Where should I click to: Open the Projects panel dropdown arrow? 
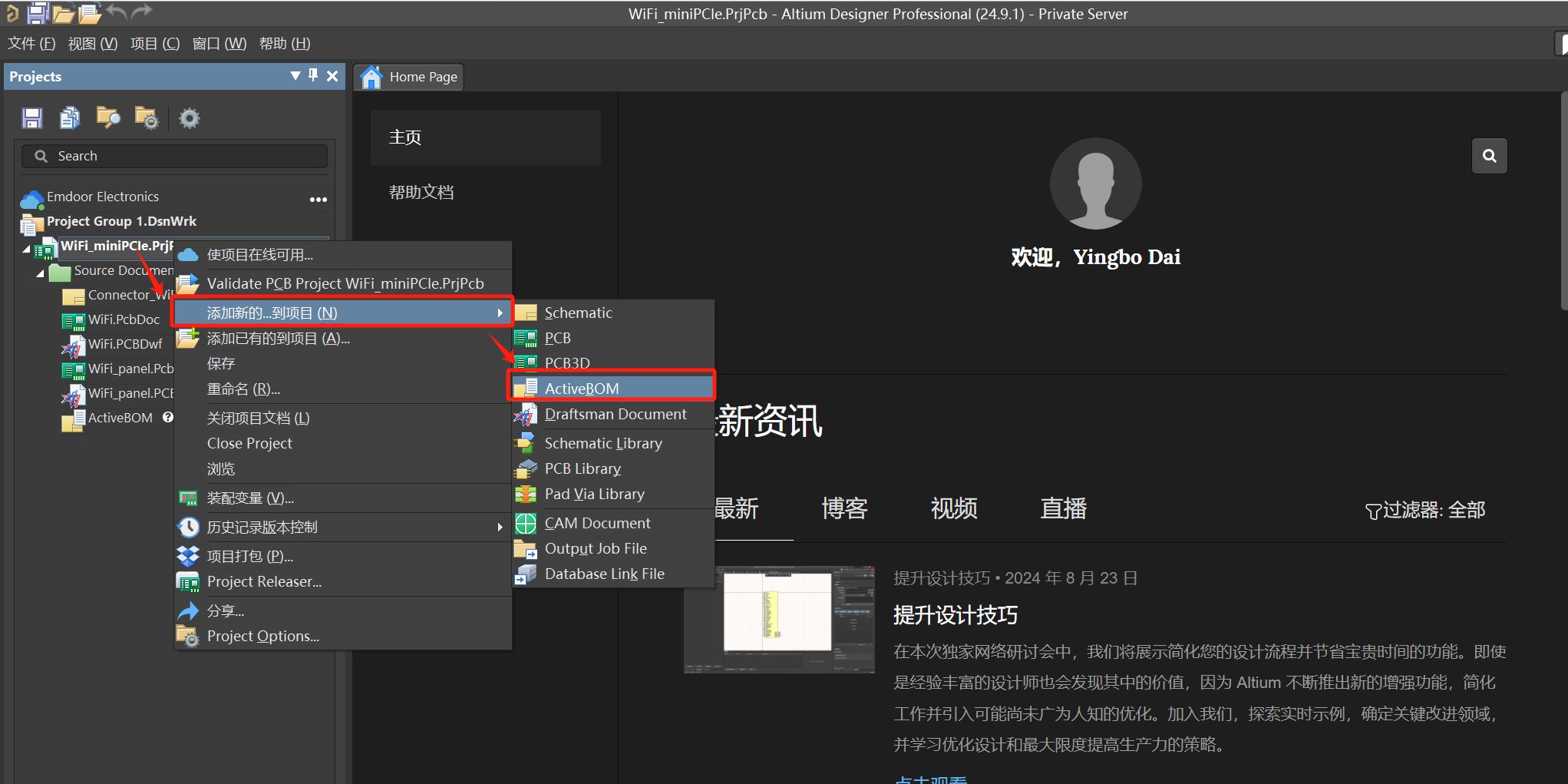click(295, 75)
